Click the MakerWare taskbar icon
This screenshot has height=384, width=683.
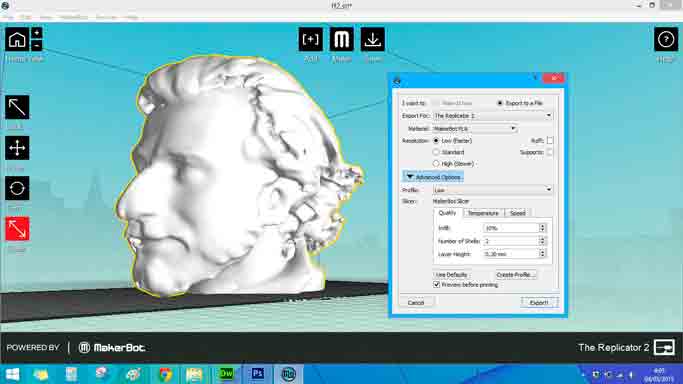288,374
